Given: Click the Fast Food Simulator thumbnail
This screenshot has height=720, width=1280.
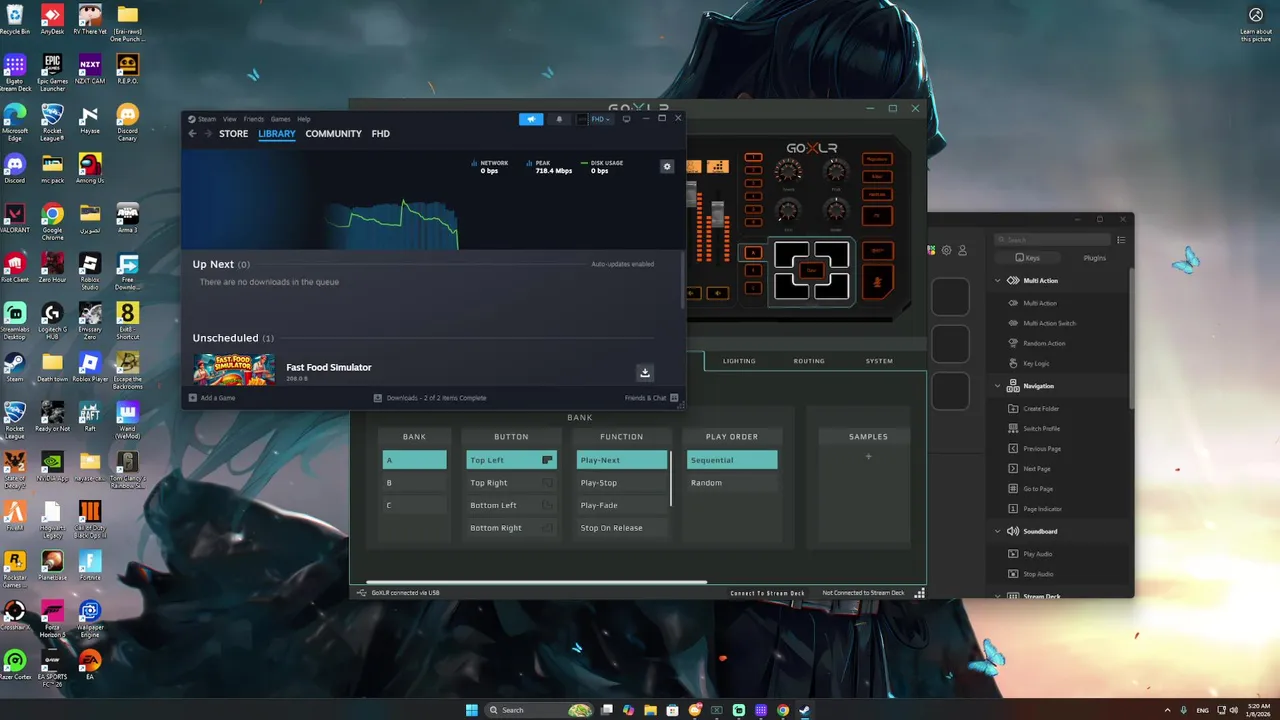Looking at the screenshot, I should pyautogui.click(x=234, y=369).
